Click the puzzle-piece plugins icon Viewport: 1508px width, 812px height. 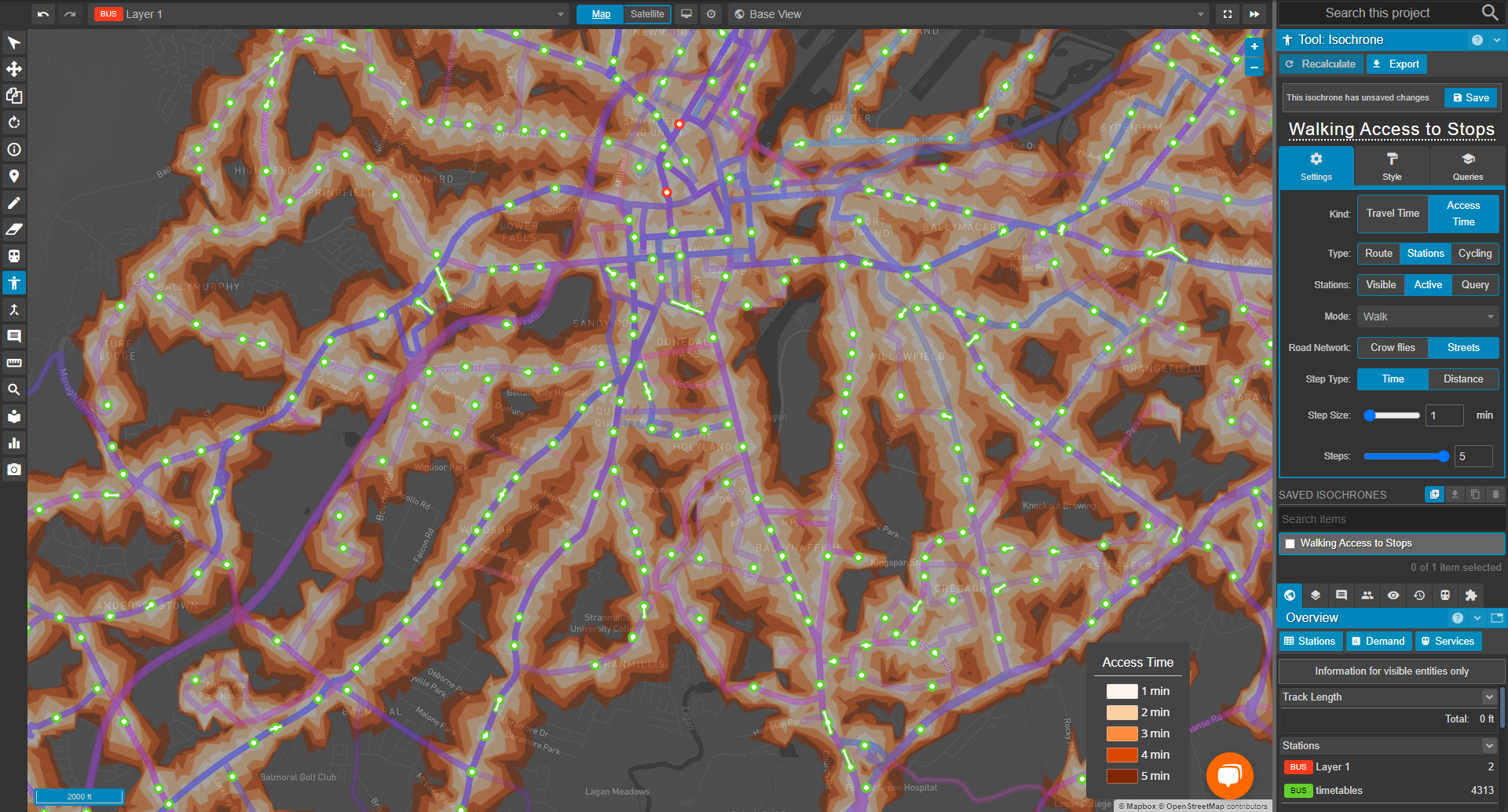pos(1472,595)
